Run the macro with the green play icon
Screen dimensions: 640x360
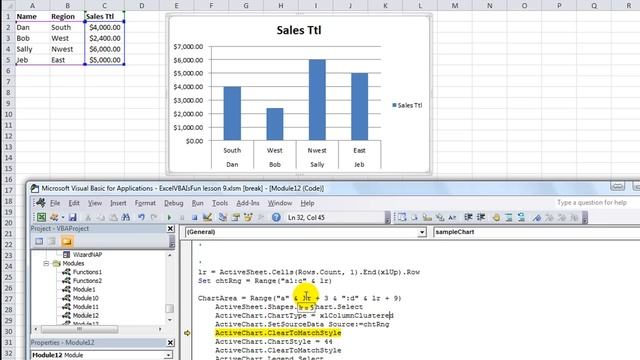pos(169,218)
